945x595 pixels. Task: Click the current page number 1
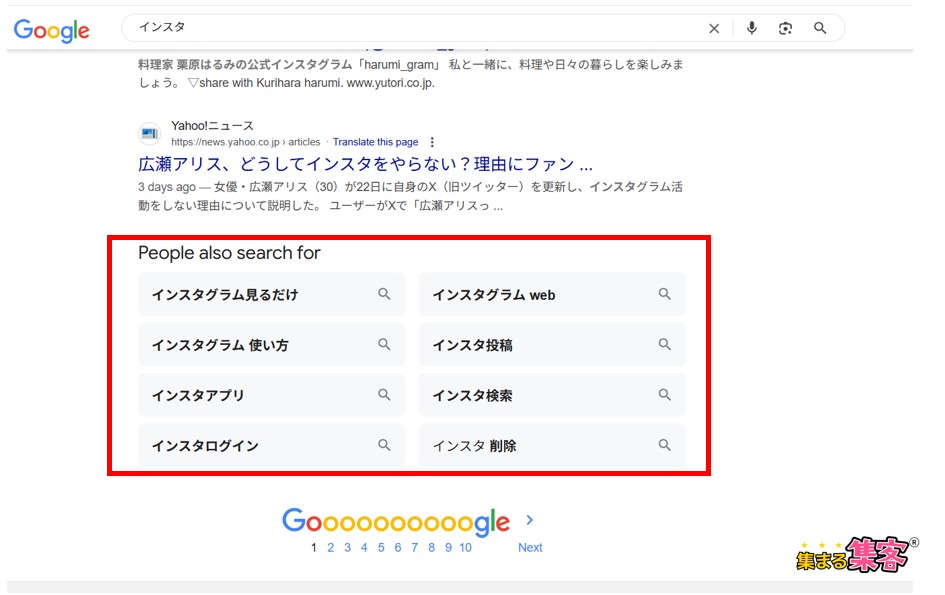click(x=313, y=547)
